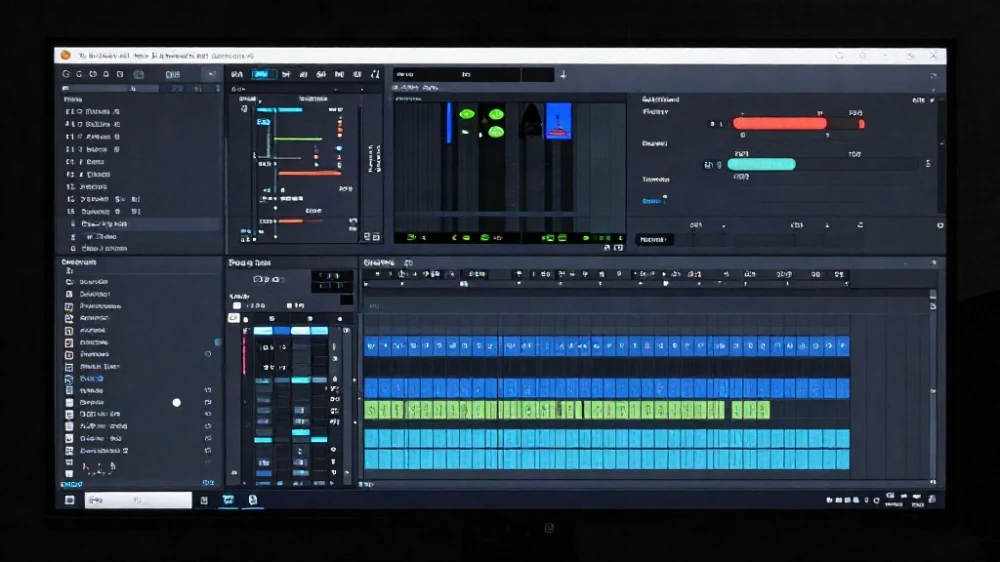
Task: Click icon pair under the graph panel corner
Action: click(x=371, y=237)
